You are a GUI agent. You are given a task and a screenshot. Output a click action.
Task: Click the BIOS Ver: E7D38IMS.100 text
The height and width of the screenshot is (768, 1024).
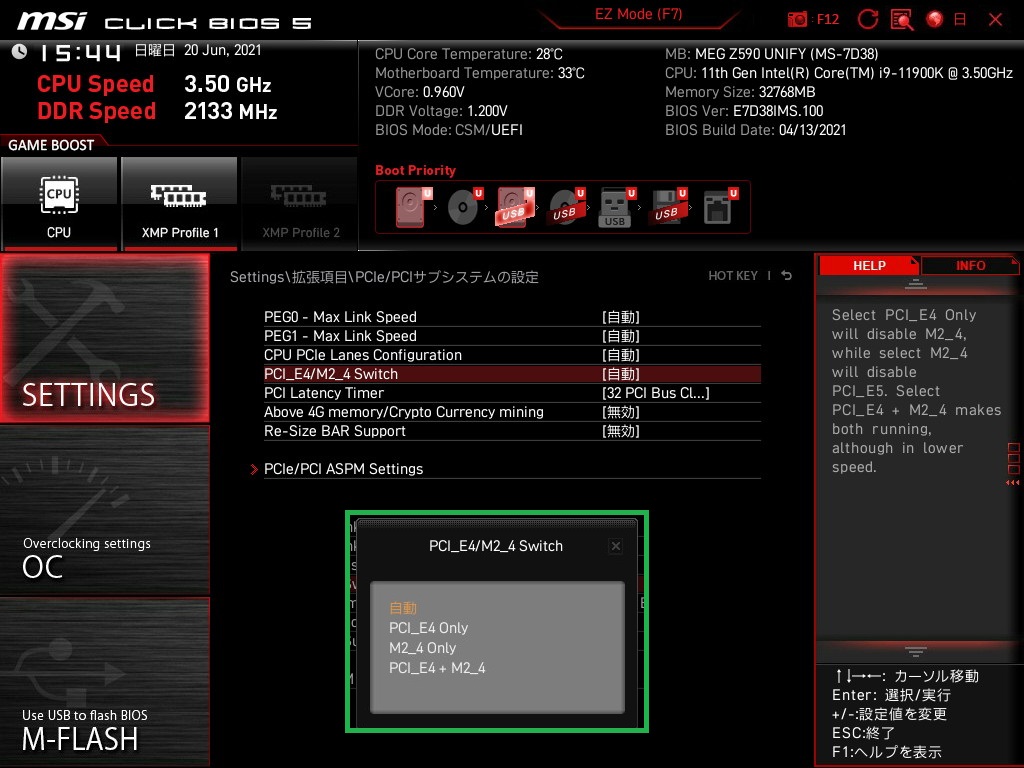(x=744, y=111)
